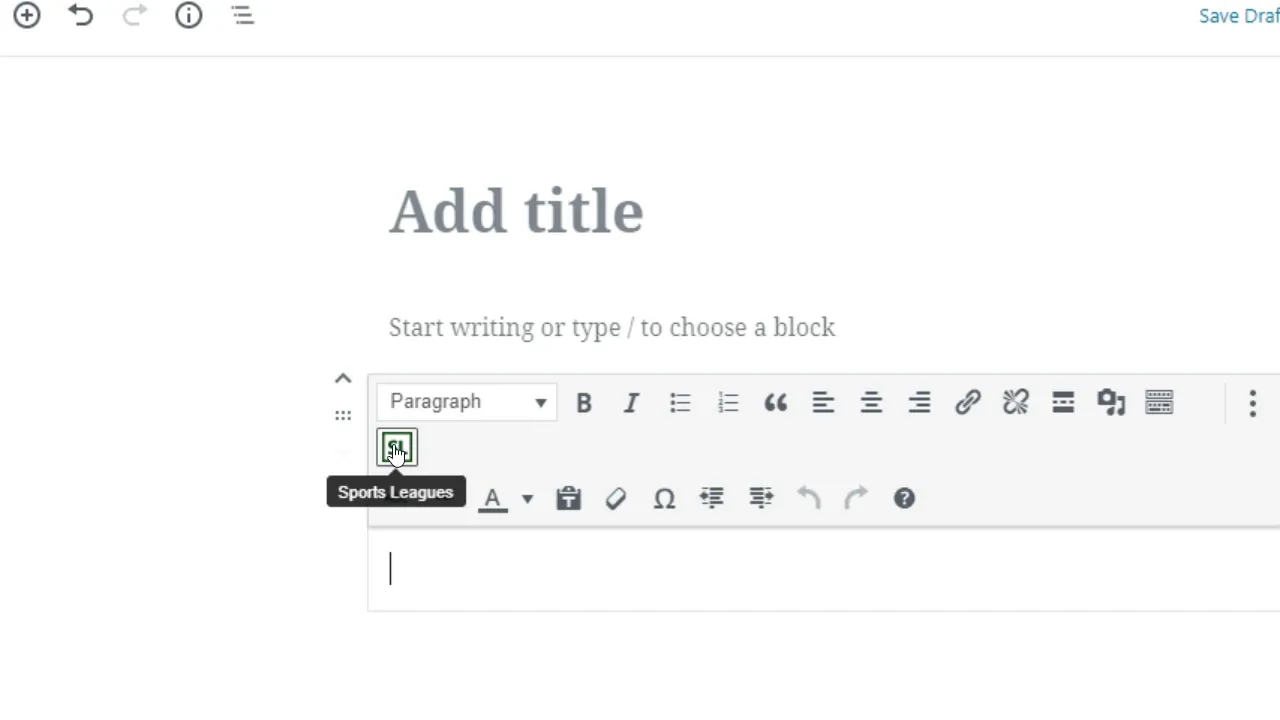Open the block navigation list icon
This screenshot has width=1280, height=720.
243,15
